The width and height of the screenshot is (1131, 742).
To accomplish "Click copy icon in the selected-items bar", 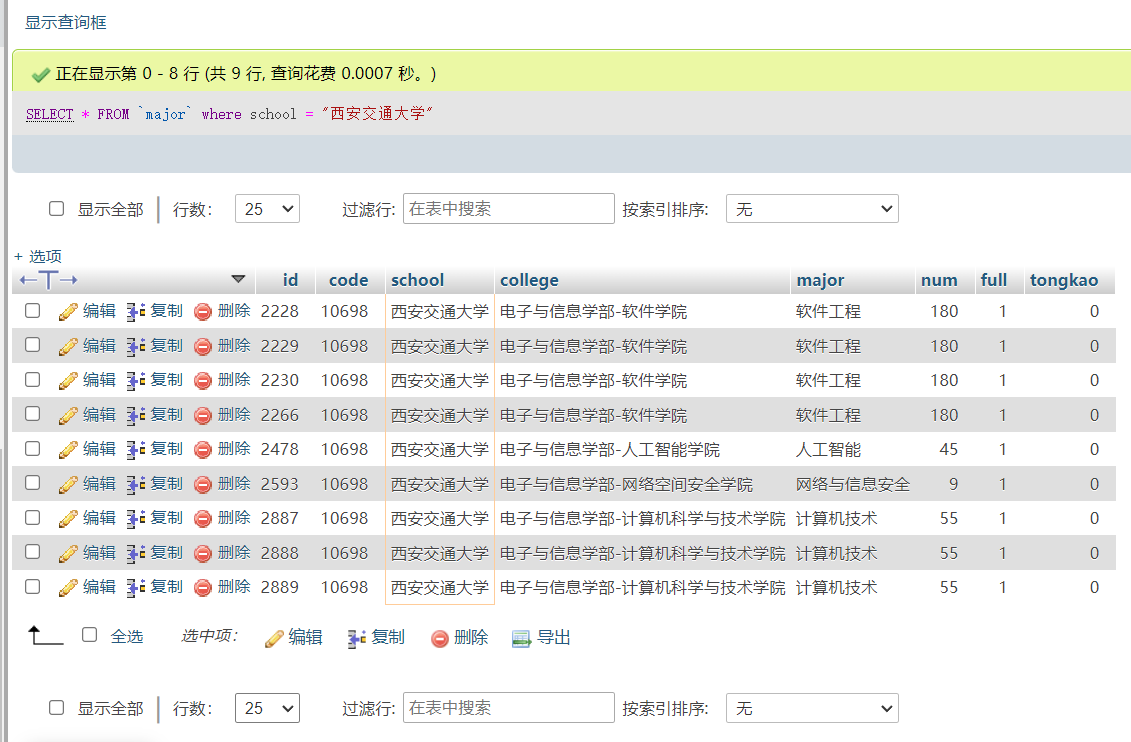I will [x=356, y=638].
